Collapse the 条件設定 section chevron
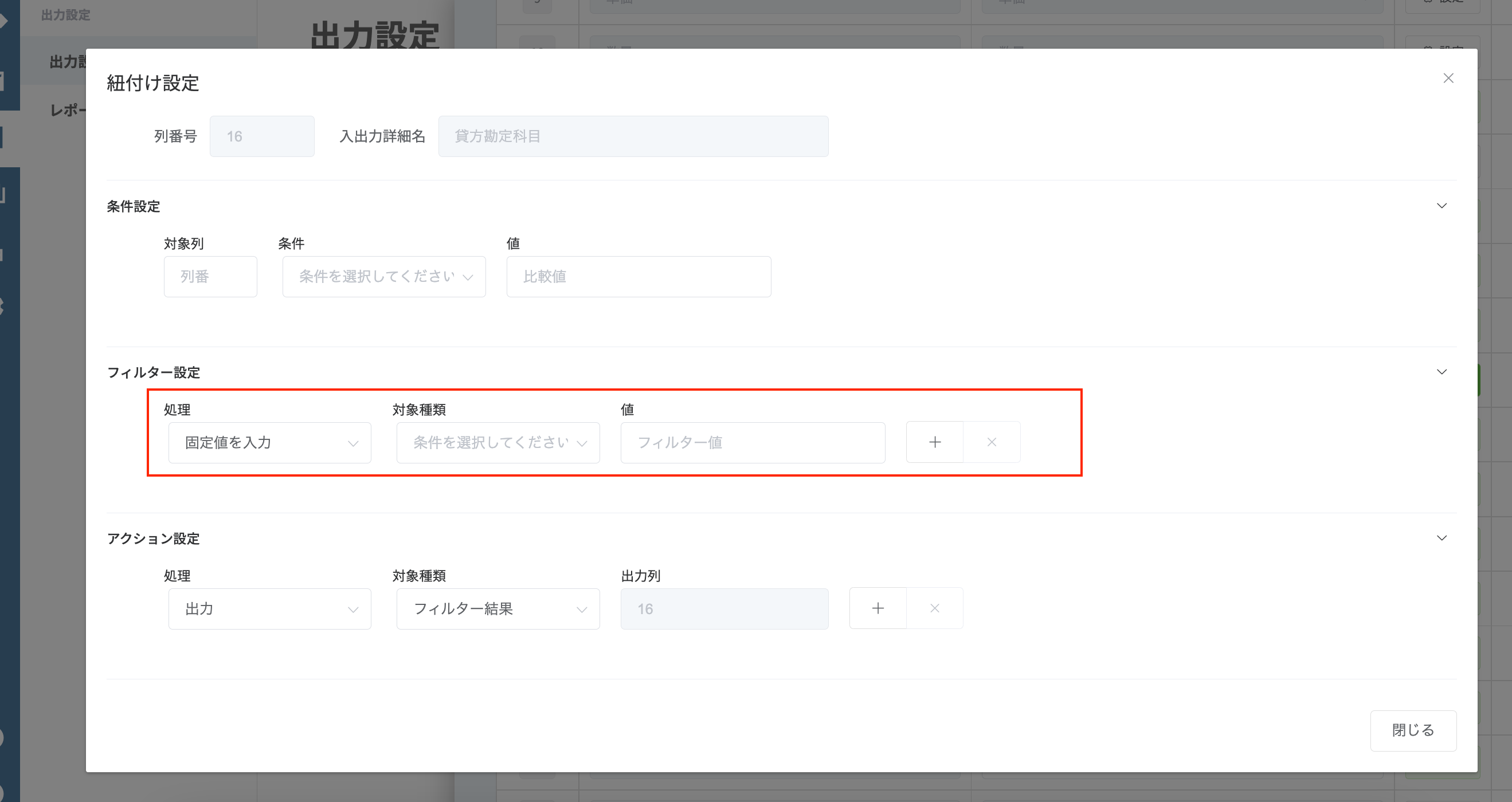 point(1442,205)
